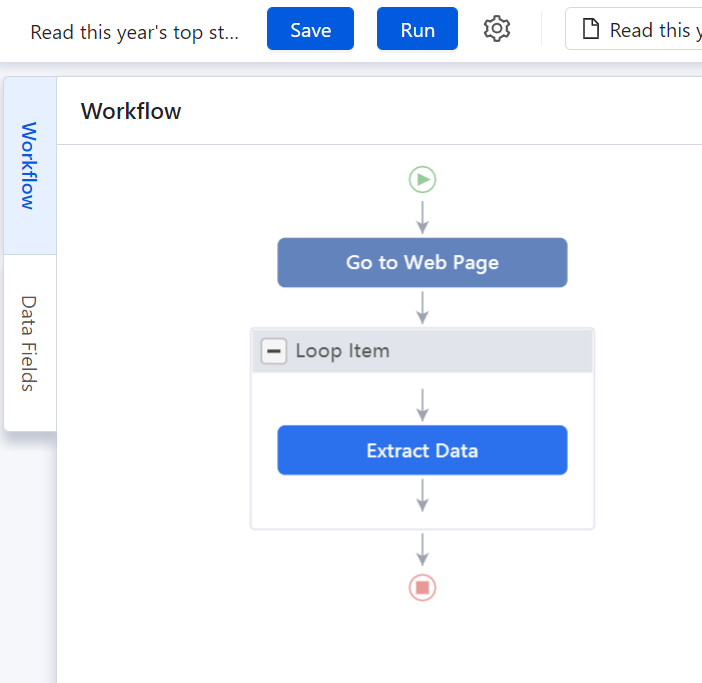
Task: Collapse the Loop Item box
Action: point(274,351)
